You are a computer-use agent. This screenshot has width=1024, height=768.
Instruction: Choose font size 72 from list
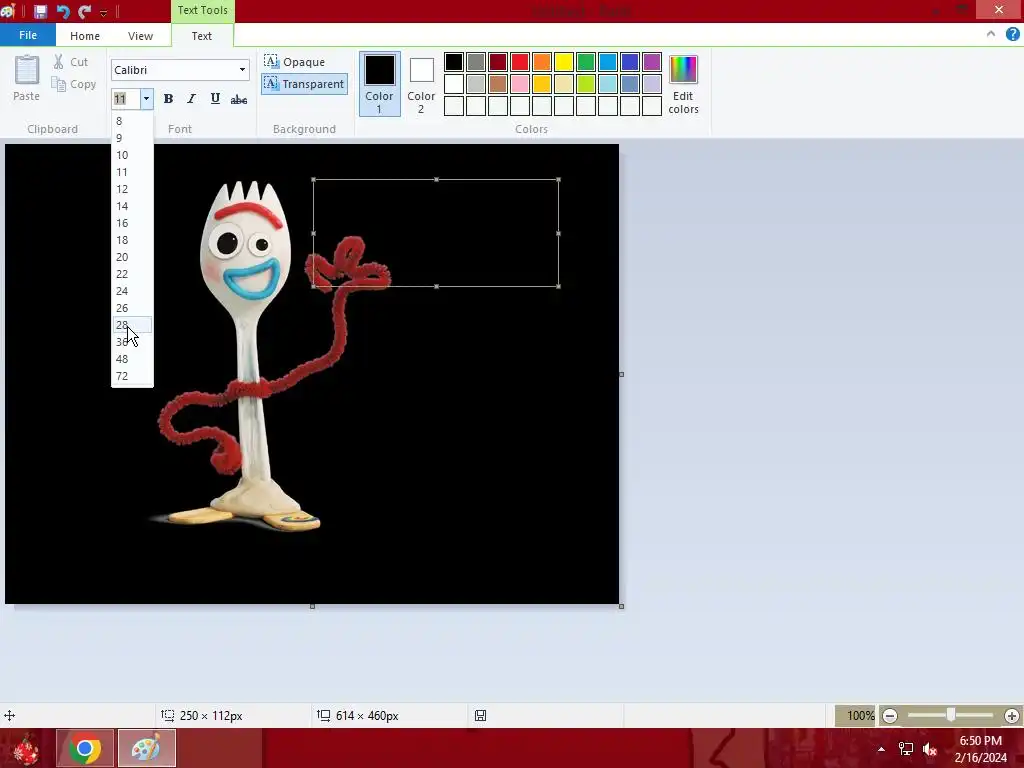(133, 376)
